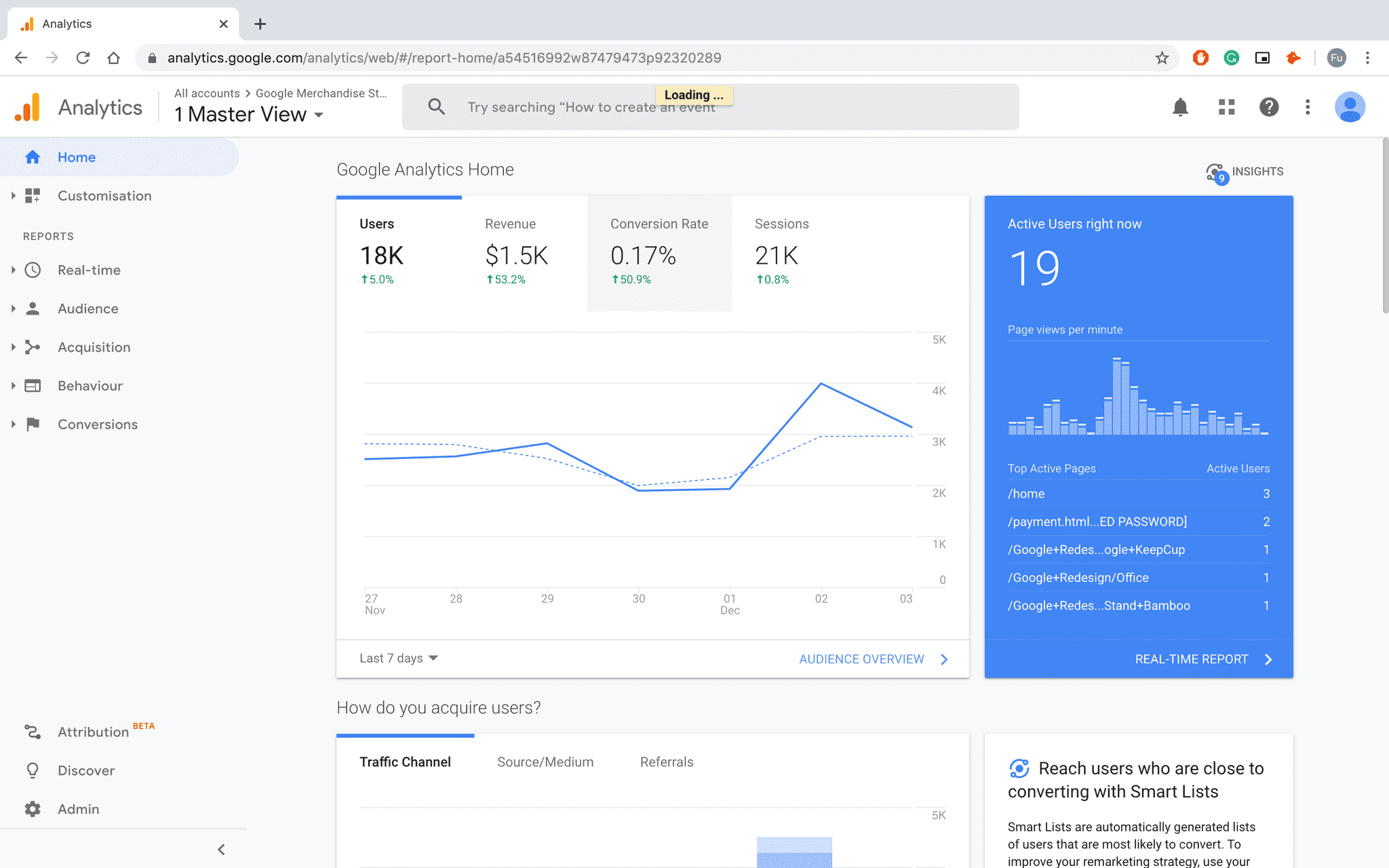Click the Real-time clock icon
The image size is (1389, 868).
pos(33,270)
